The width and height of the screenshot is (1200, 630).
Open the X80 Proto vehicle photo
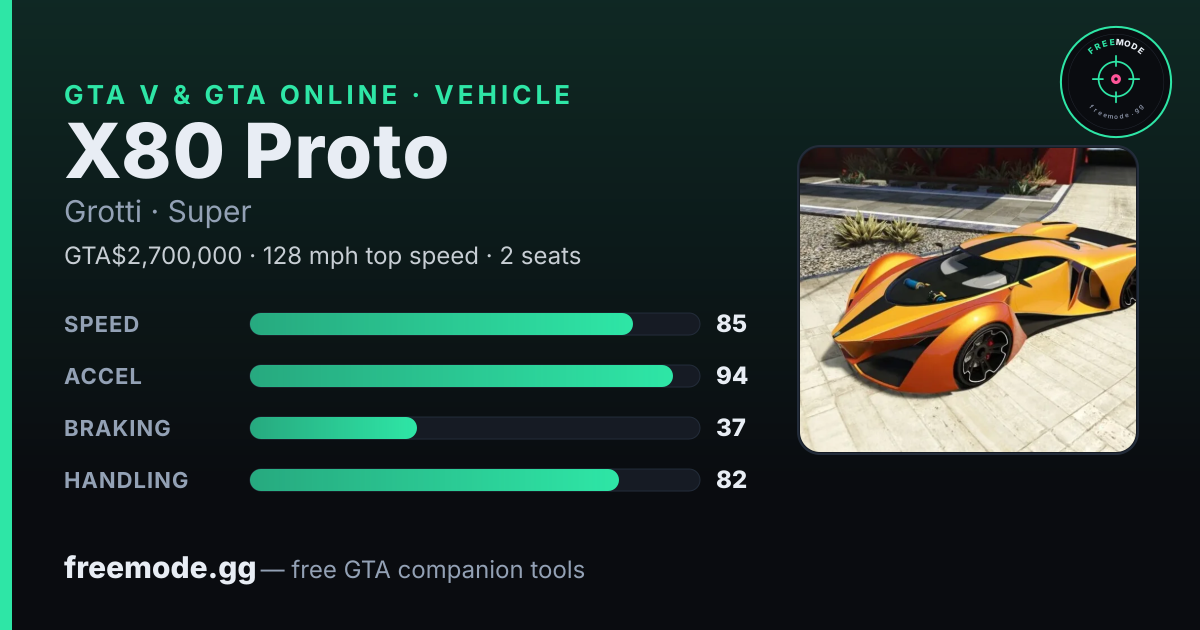coord(968,300)
